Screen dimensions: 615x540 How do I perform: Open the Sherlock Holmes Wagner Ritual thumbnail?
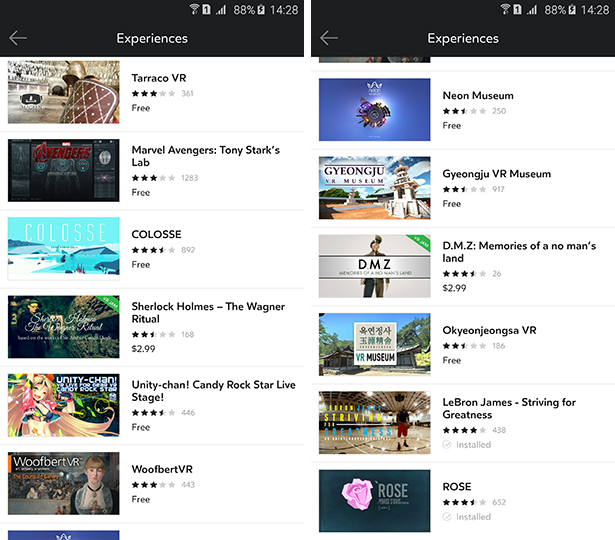(64, 327)
